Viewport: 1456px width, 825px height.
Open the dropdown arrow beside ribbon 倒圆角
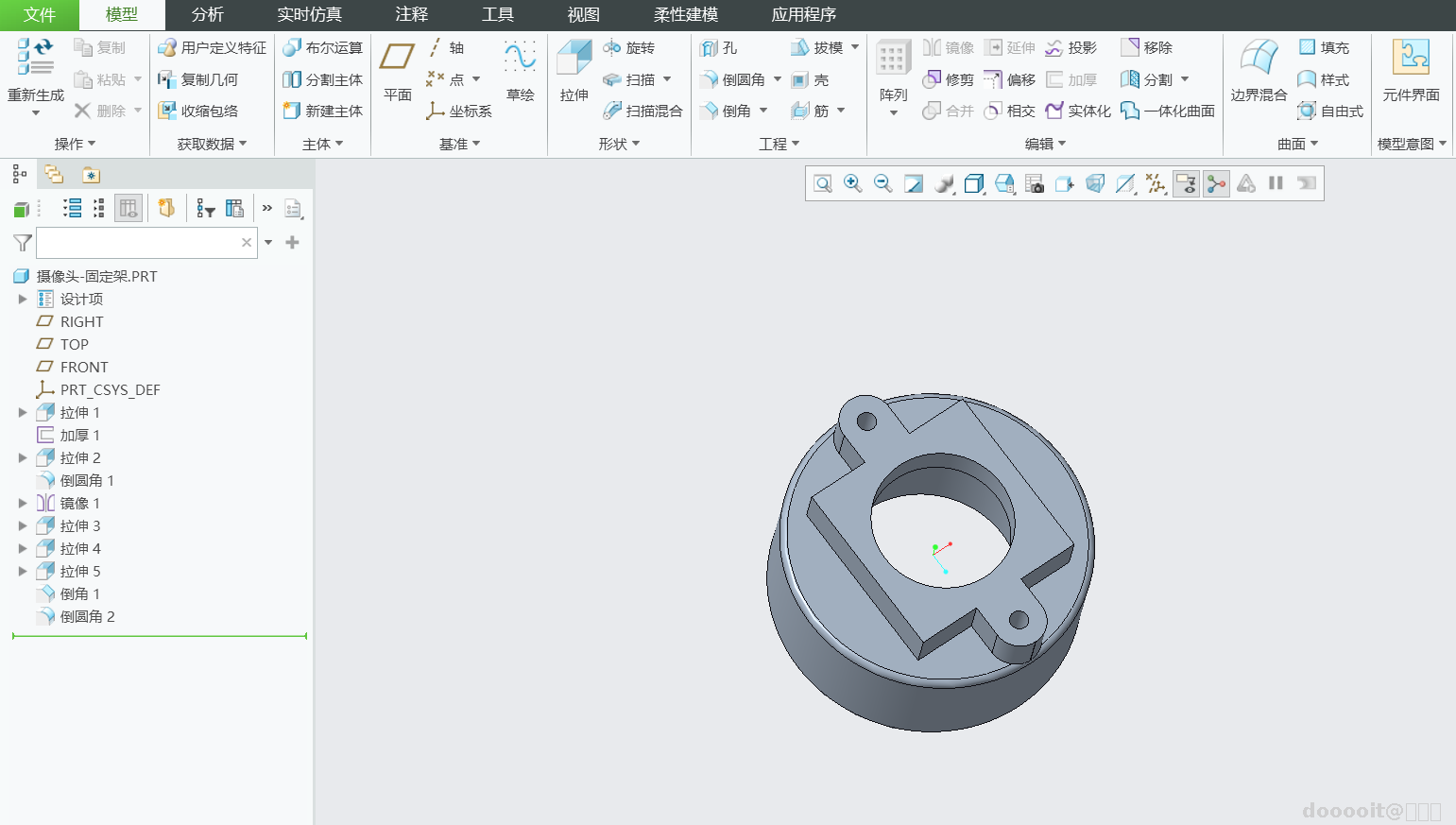pos(778,80)
